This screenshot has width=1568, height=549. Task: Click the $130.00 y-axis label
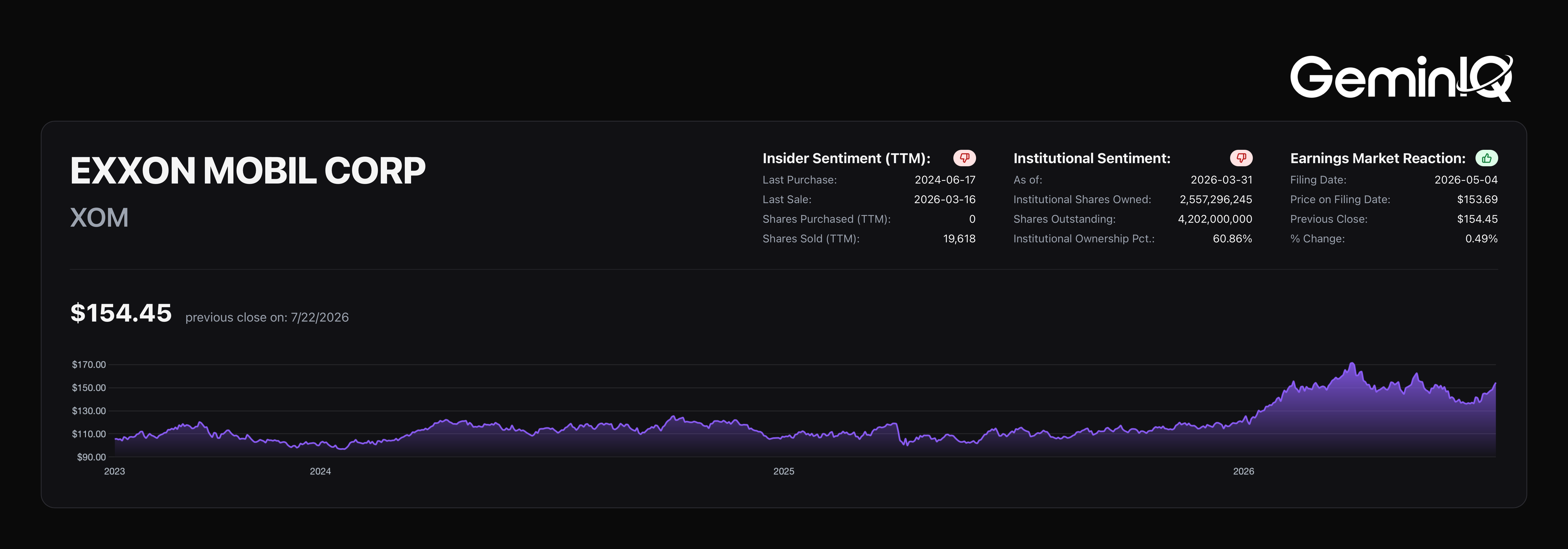tap(89, 411)
